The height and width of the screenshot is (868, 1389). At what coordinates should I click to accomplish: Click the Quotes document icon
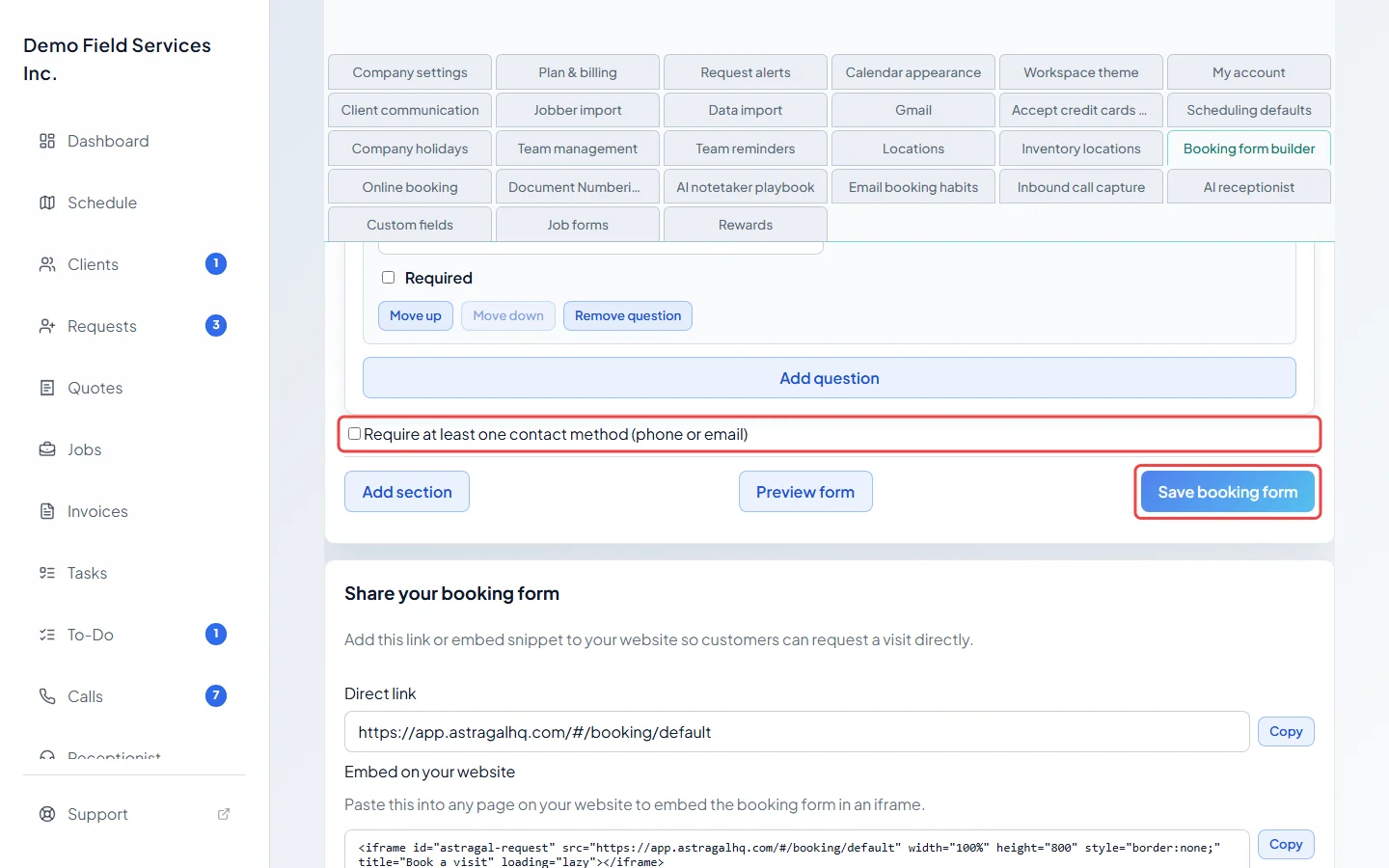tap(47, 388)
